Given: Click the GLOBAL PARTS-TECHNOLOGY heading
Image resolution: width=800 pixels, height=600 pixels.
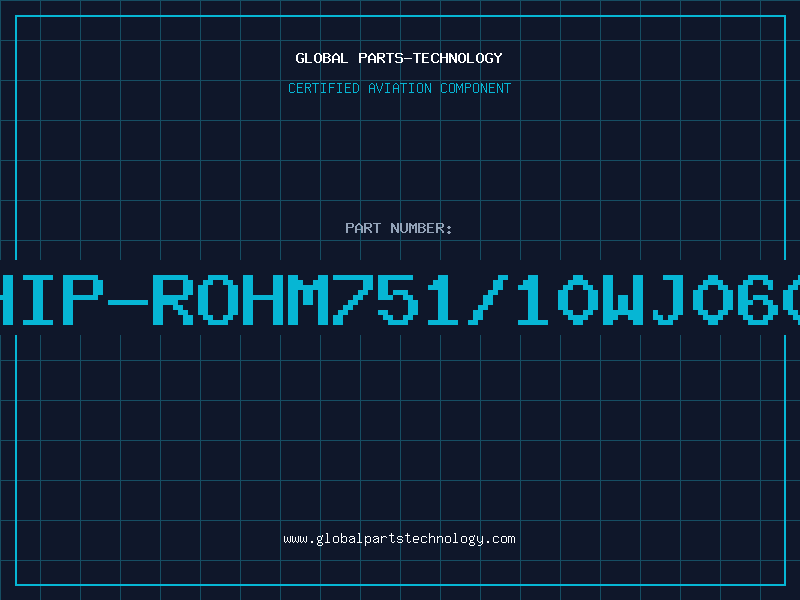Looking at the screenshot, I should 399,58.
